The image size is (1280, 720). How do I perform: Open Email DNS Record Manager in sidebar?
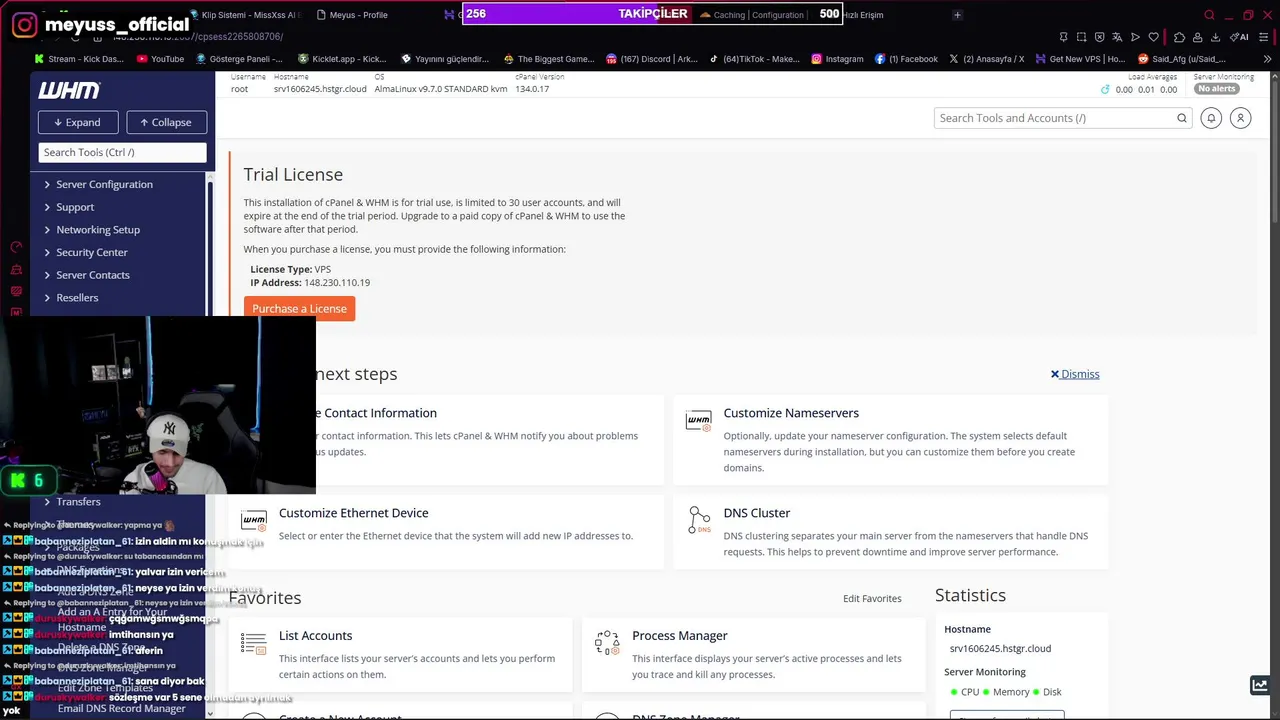121,708
